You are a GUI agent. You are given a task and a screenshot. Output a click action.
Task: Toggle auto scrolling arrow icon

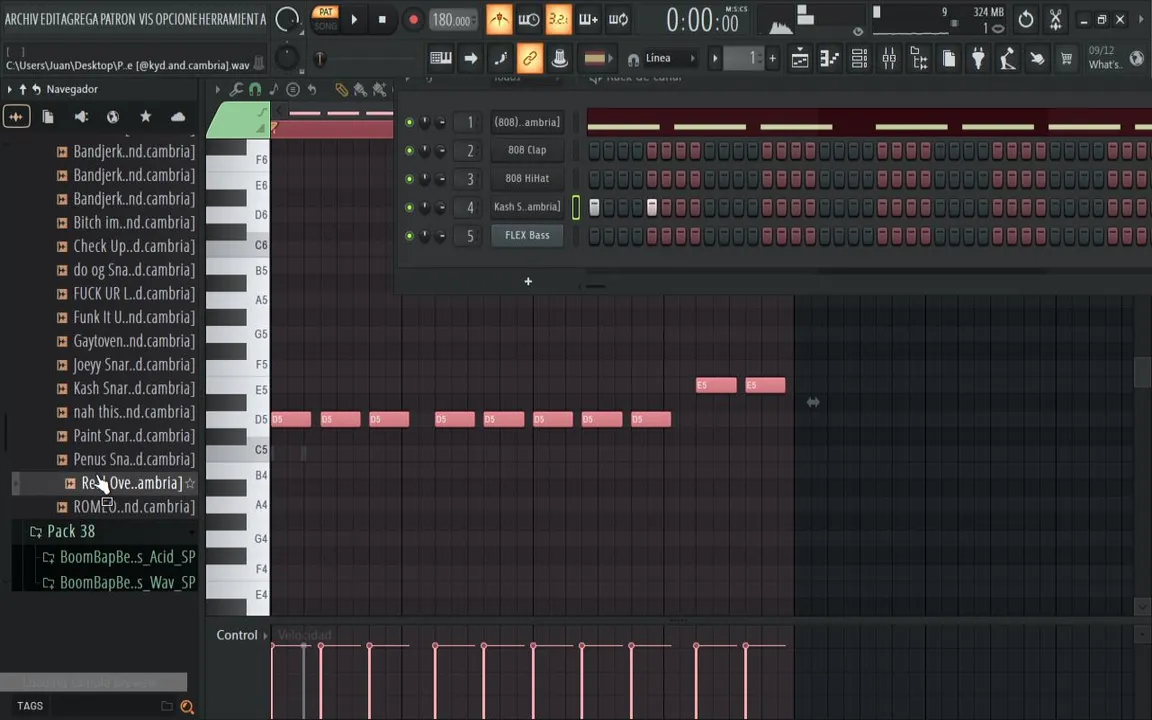coord(471,58)
